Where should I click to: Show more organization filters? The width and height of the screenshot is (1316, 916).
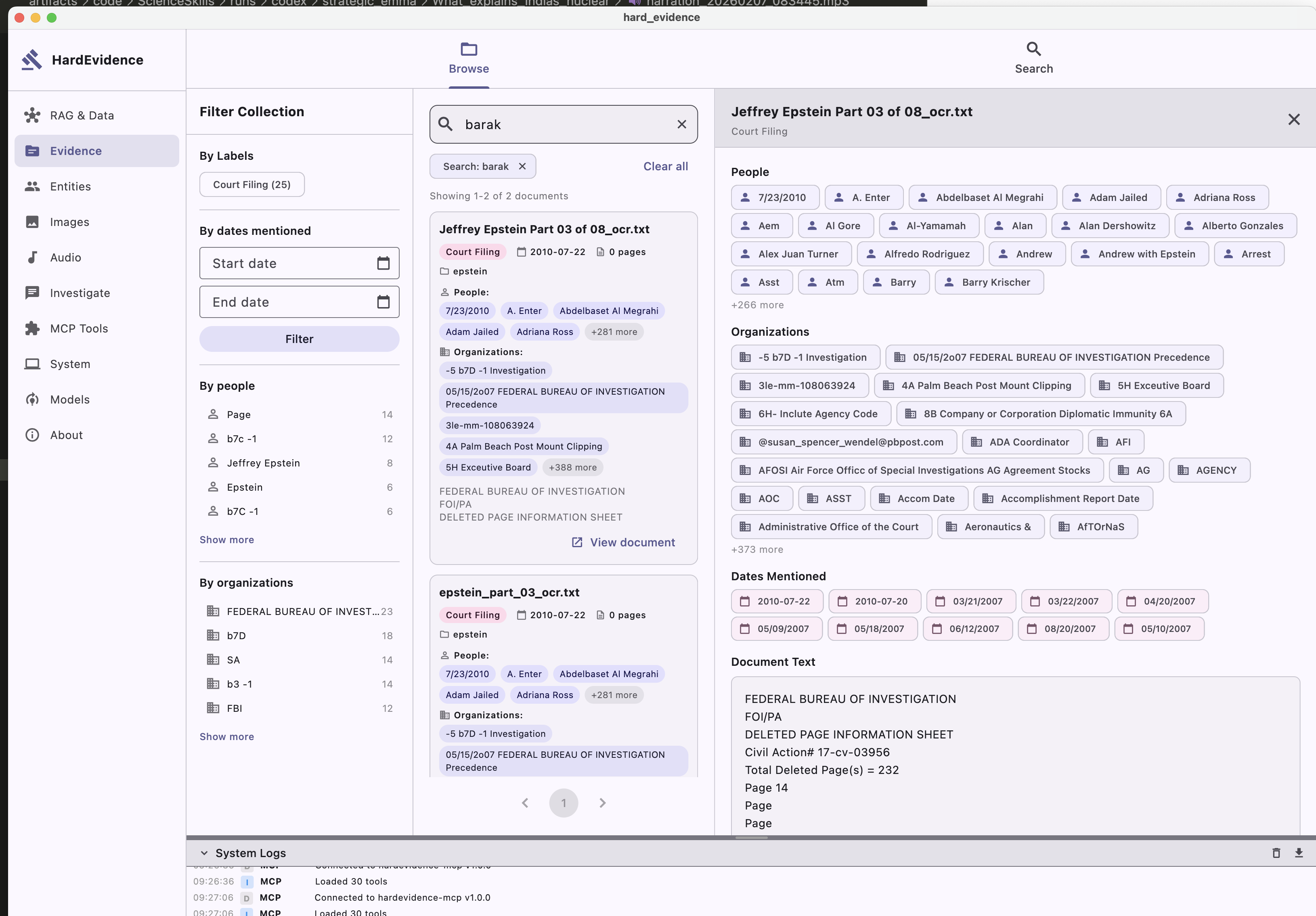[226, 736]
